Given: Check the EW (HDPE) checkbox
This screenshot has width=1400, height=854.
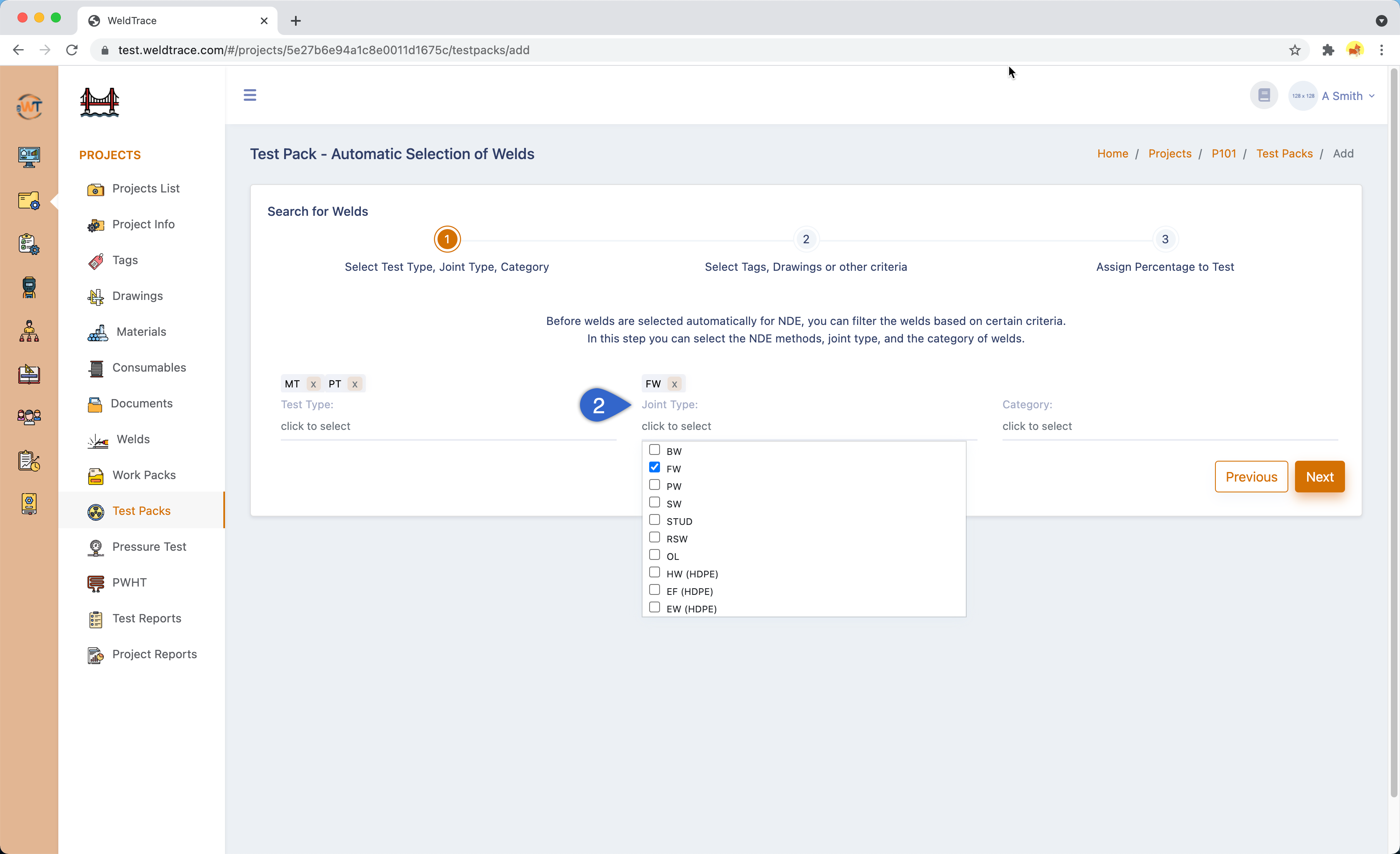Looking at the screenshot, I should click(655, 607).
